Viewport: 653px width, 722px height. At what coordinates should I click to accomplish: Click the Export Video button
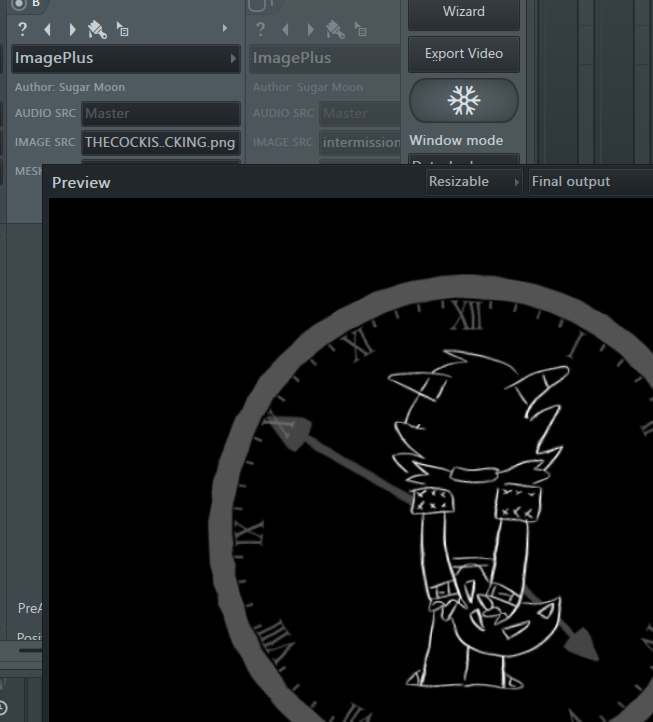point(464,54)
